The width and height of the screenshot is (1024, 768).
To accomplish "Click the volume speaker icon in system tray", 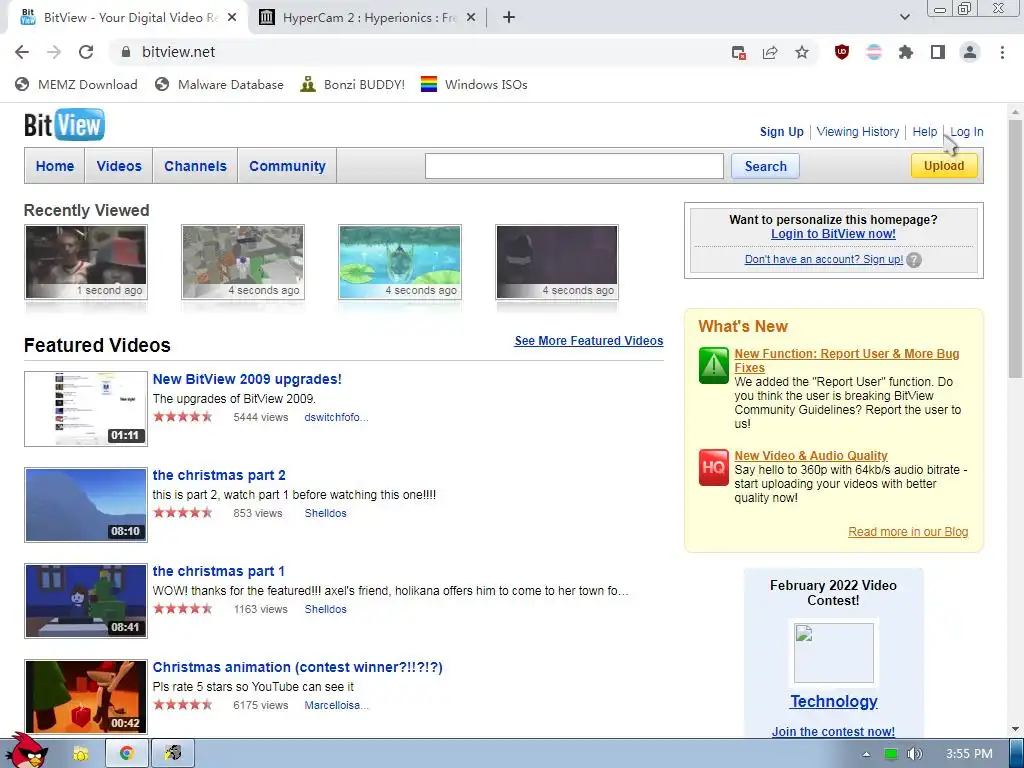I will tap(915, 754).
